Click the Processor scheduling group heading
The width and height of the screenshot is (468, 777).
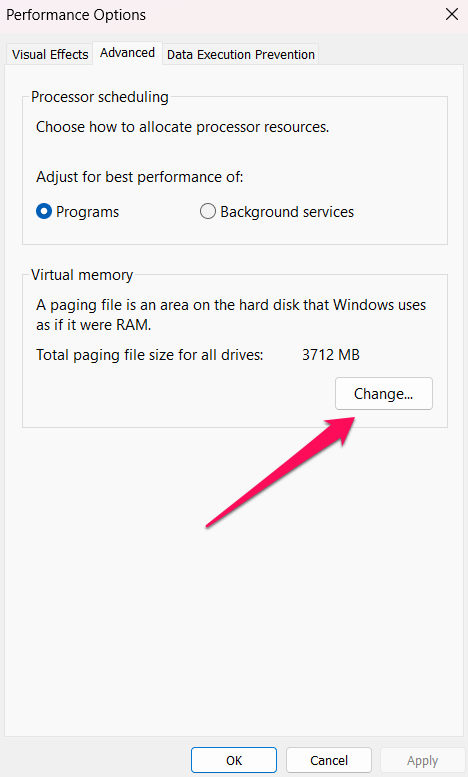tap(100, 97)
